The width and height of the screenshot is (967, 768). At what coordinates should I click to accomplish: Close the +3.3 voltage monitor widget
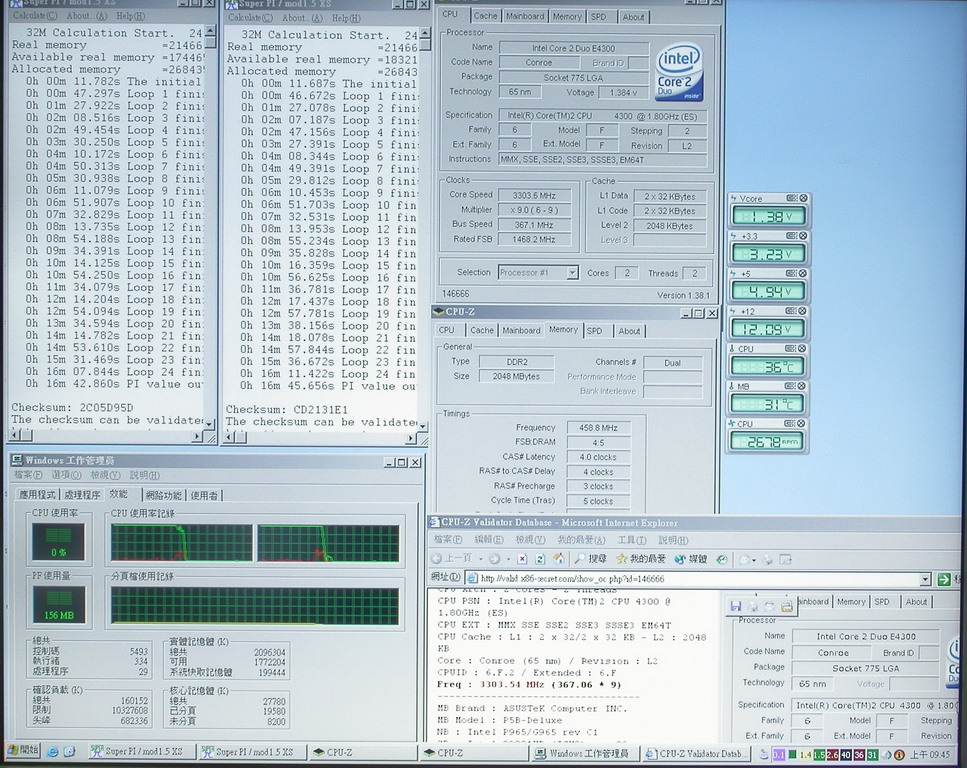point(803,236)
